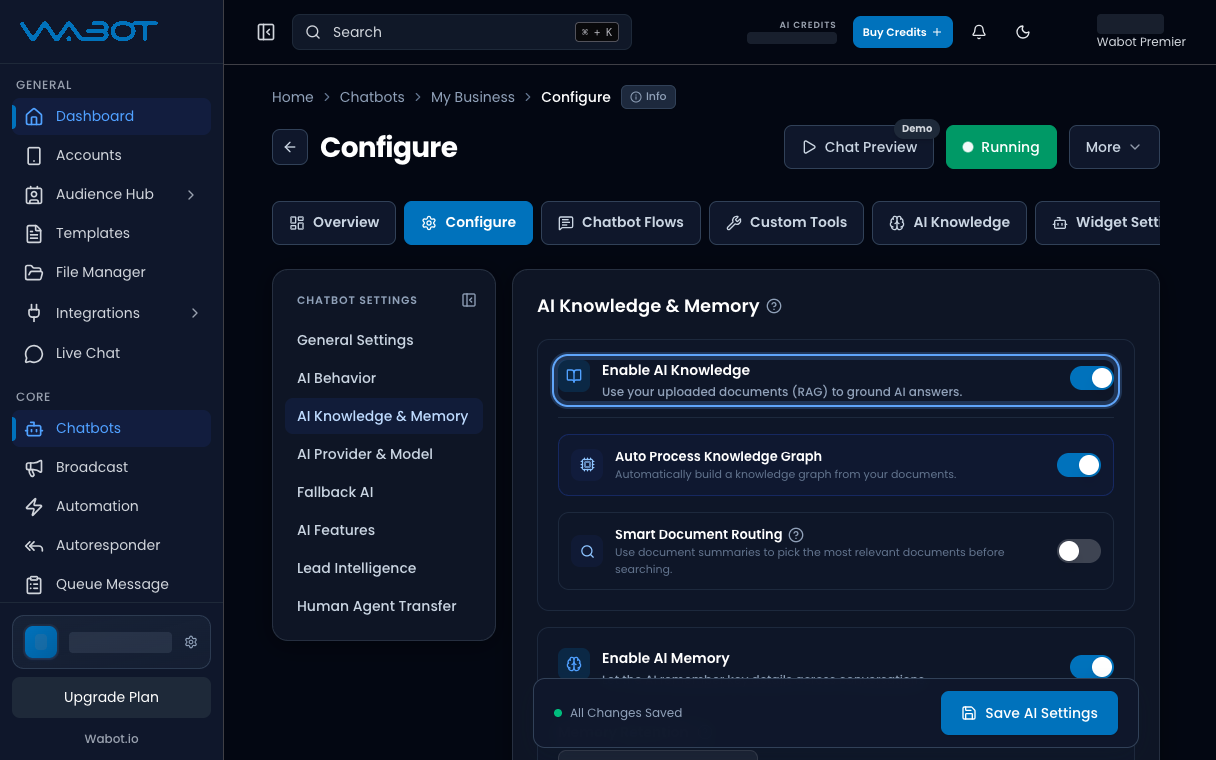
Task: Click the back arrow beside Configure
Action: click(x=290, y=147)
